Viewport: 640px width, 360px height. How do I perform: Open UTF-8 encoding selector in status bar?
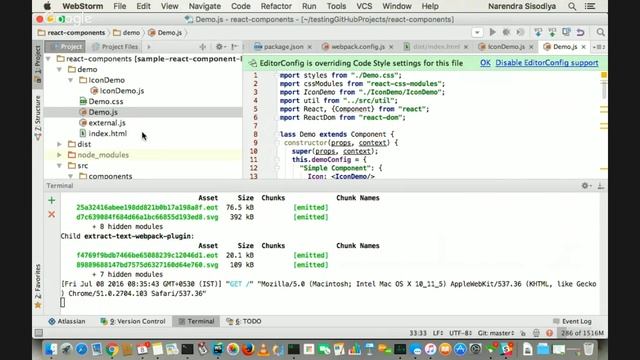tap(460, 333)
